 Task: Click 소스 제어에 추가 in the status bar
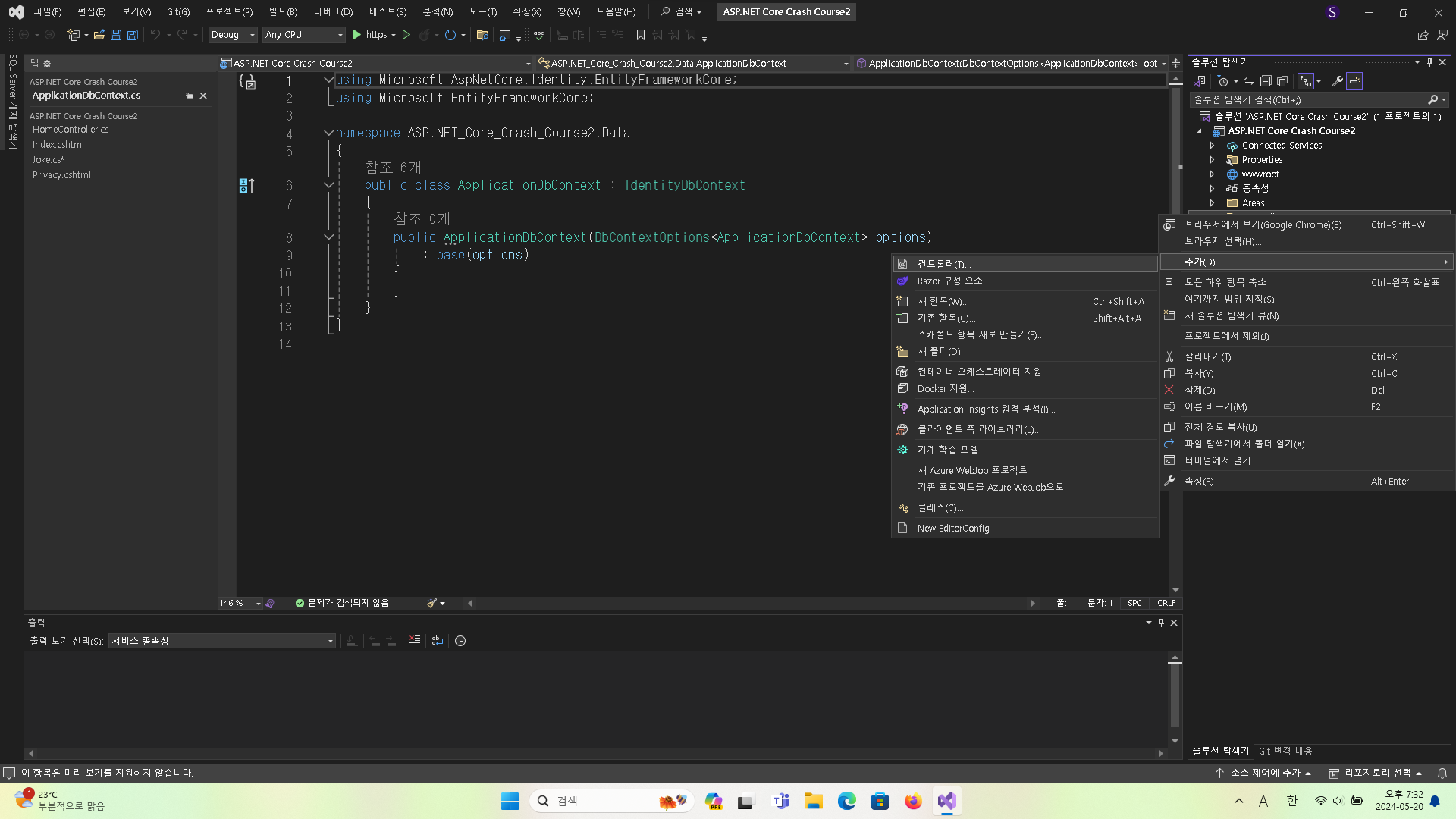[1264, 773]
